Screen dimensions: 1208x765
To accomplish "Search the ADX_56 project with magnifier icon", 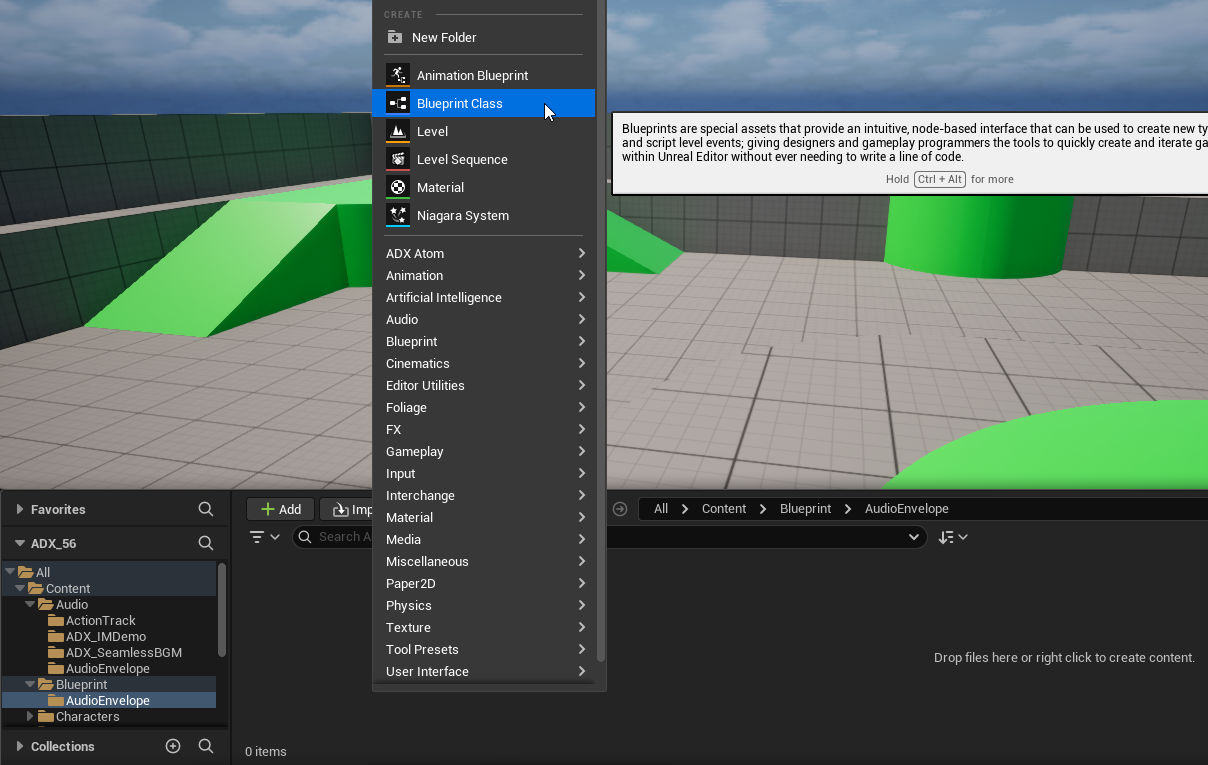I will click(x=206, y=543).
